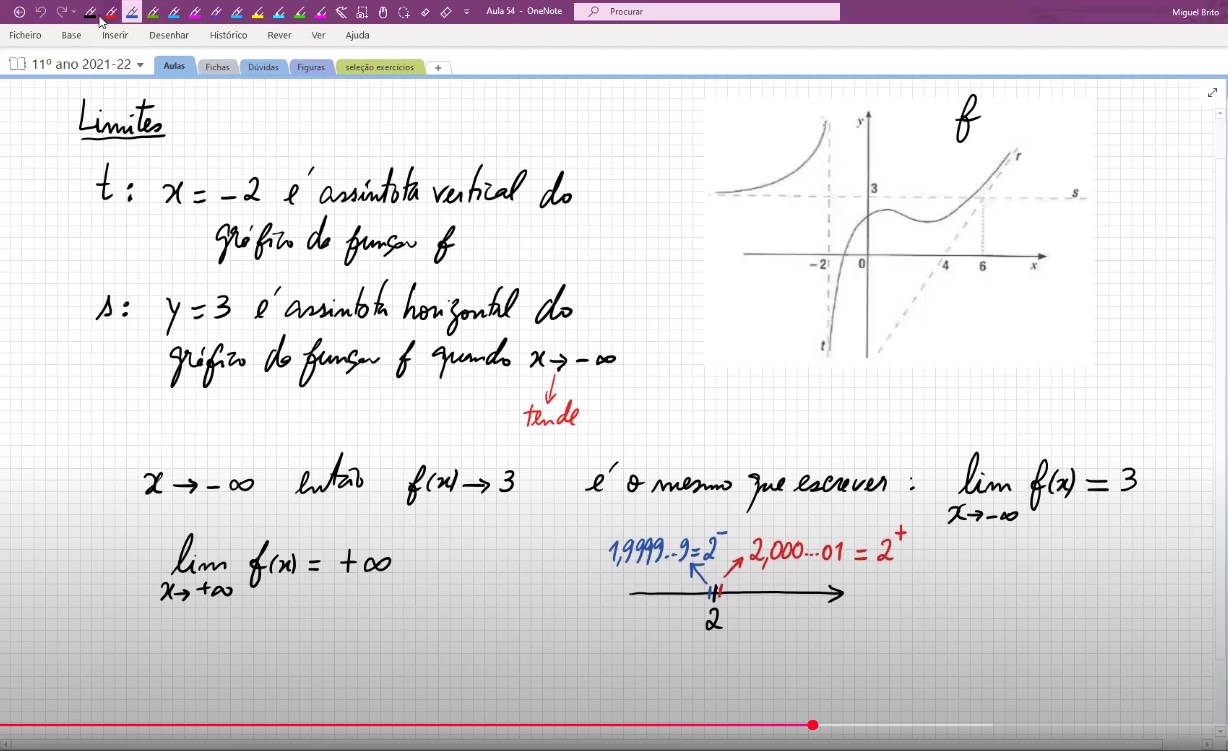Click the Ver ribbon tab

[x=318, y=35]
